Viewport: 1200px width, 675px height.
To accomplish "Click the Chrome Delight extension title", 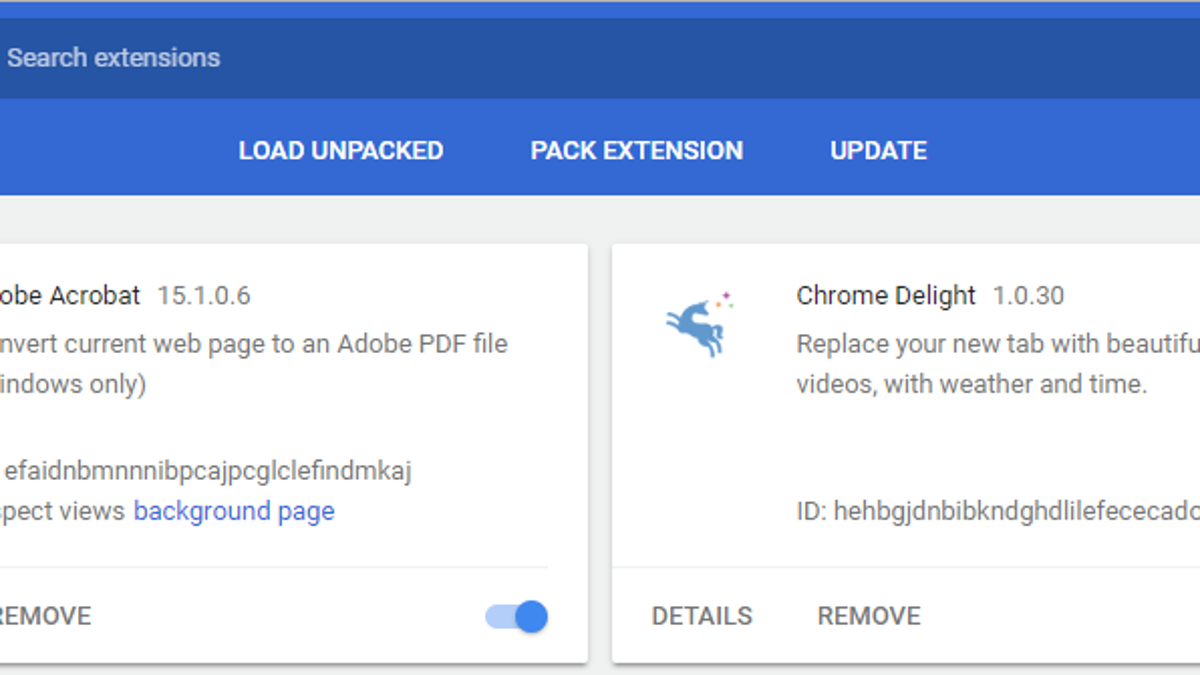I will (x=886, y=296).
